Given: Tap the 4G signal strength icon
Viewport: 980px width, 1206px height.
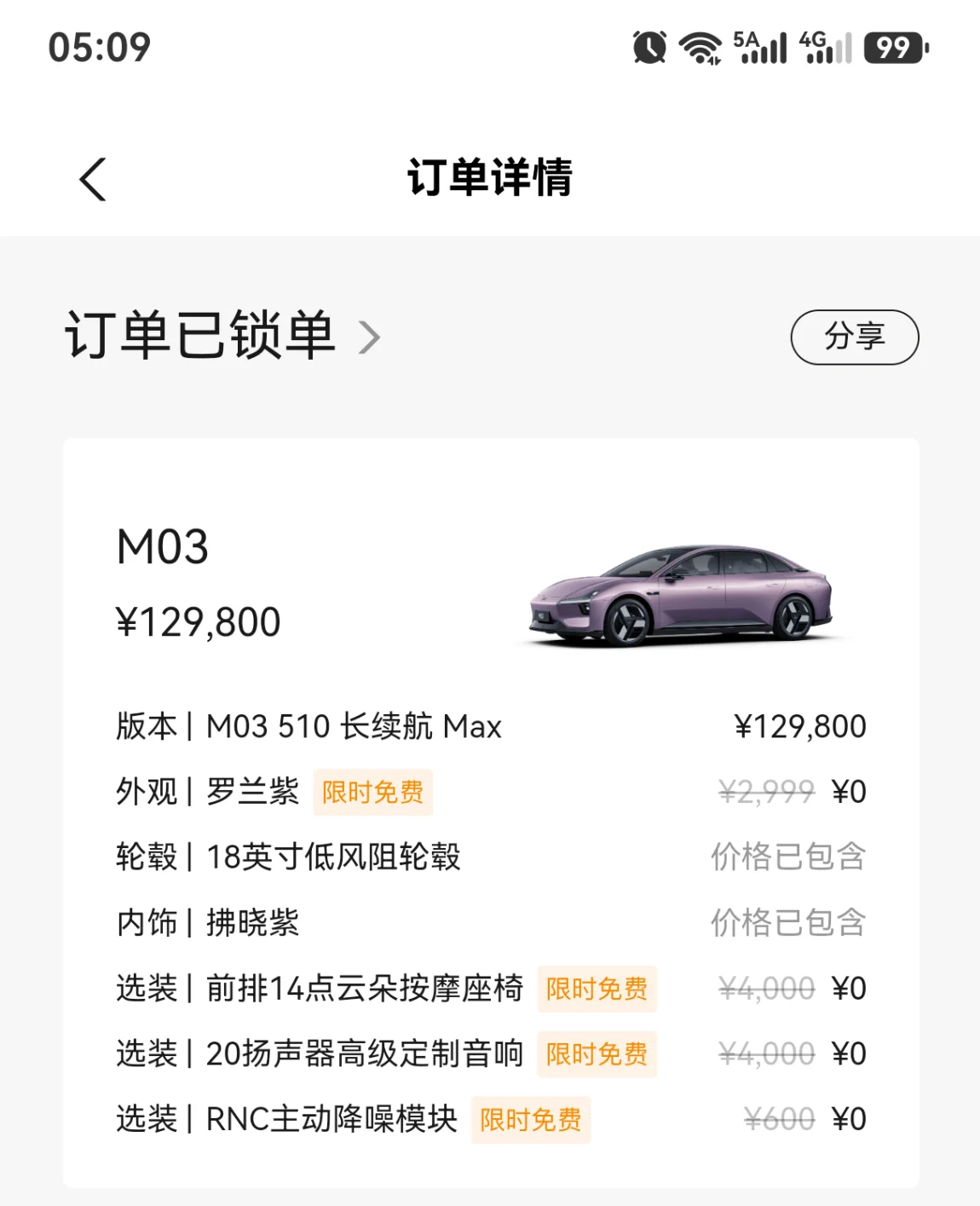Looking at the screenshot, I should [x=825, y=47].
